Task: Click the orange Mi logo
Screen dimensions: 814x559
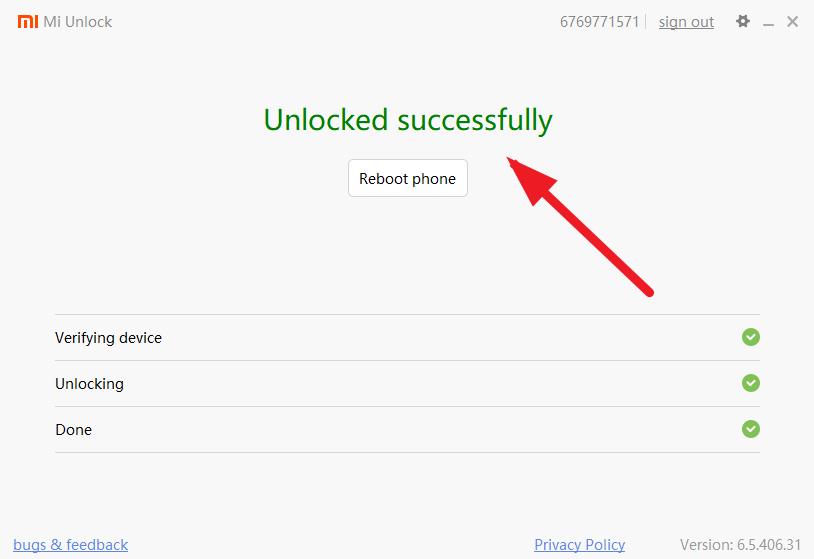Action: pyautogui.click(x=28, y=21)
